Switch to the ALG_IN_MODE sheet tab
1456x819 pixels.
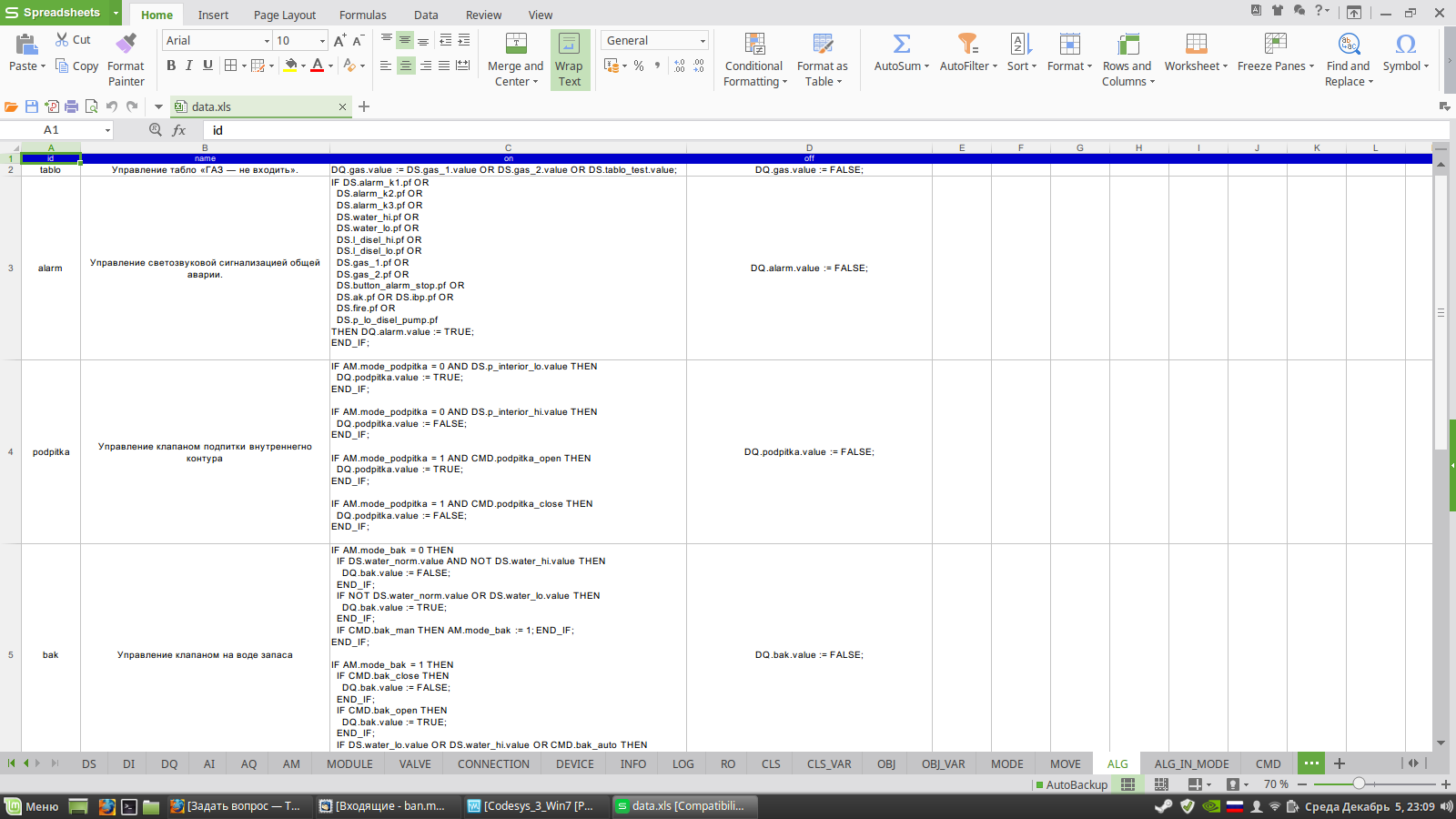tap(1191, 763)
